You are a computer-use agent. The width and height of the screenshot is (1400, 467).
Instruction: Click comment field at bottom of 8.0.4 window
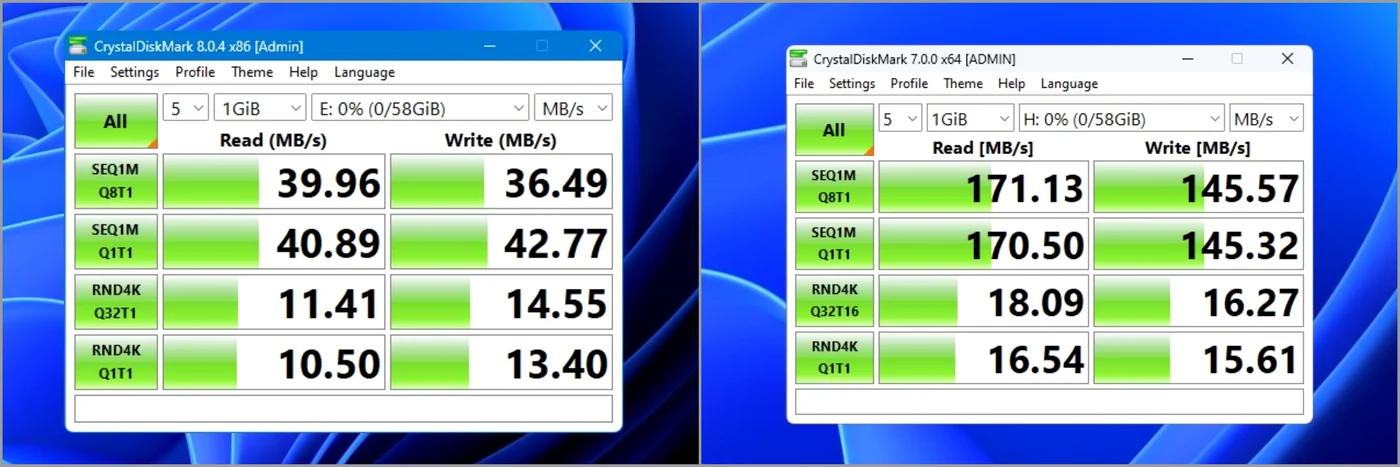(x=343, y=408)
